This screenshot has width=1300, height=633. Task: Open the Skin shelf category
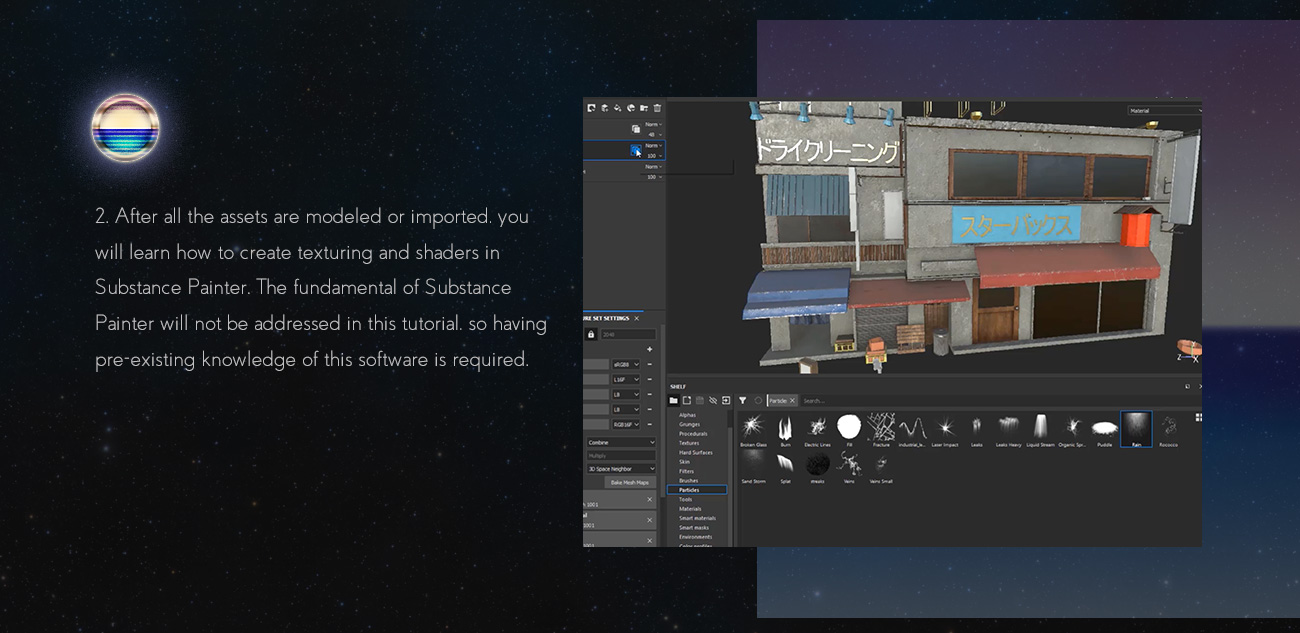tap(685, 462)
